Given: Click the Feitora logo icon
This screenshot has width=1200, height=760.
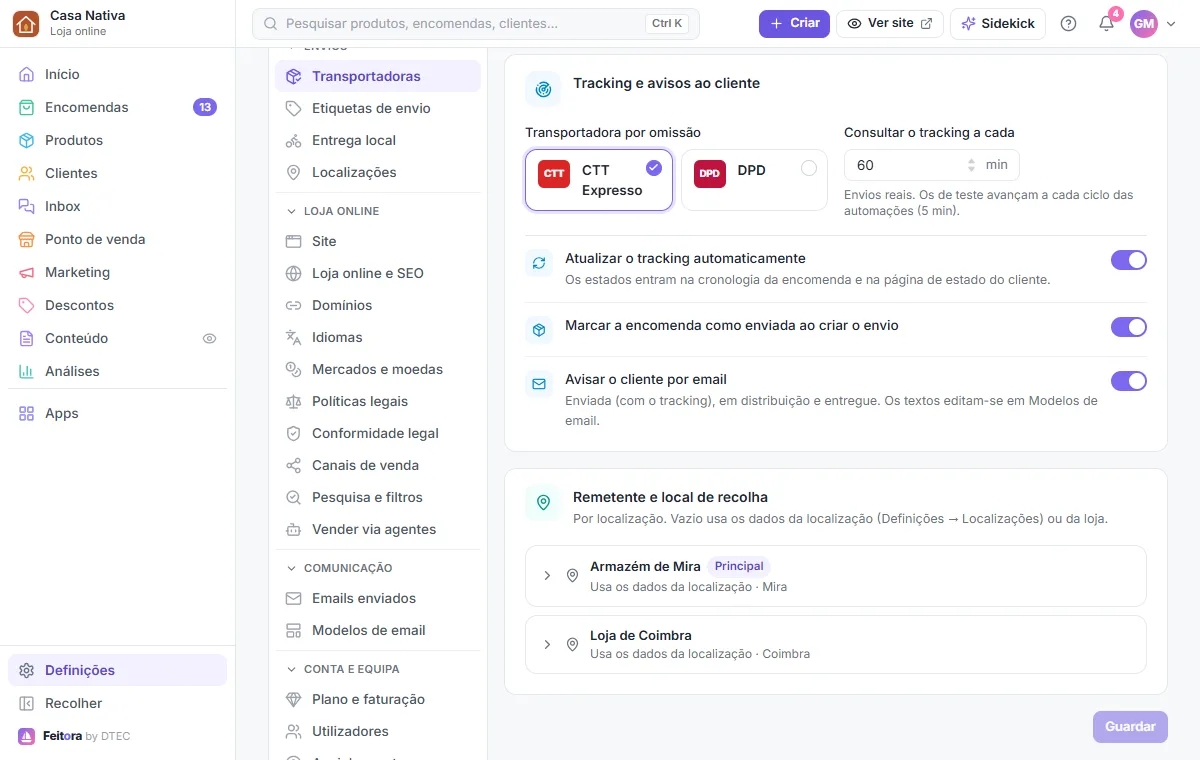Looking at the screenshot, I should 27,736.
